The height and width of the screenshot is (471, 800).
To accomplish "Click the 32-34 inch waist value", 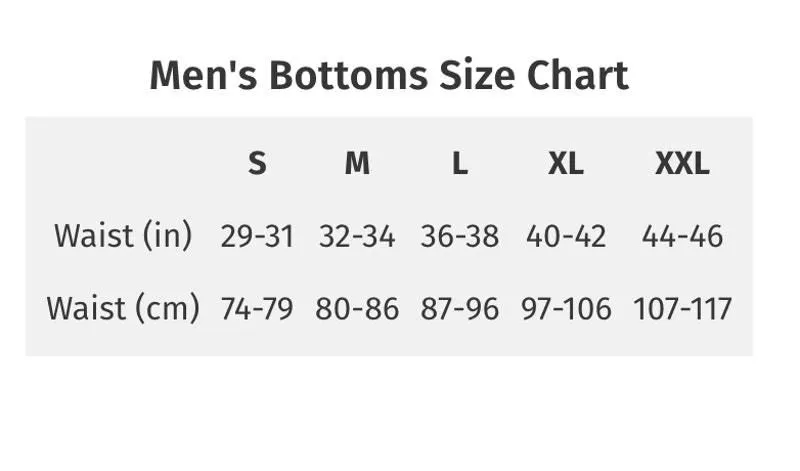I will 357,236.
